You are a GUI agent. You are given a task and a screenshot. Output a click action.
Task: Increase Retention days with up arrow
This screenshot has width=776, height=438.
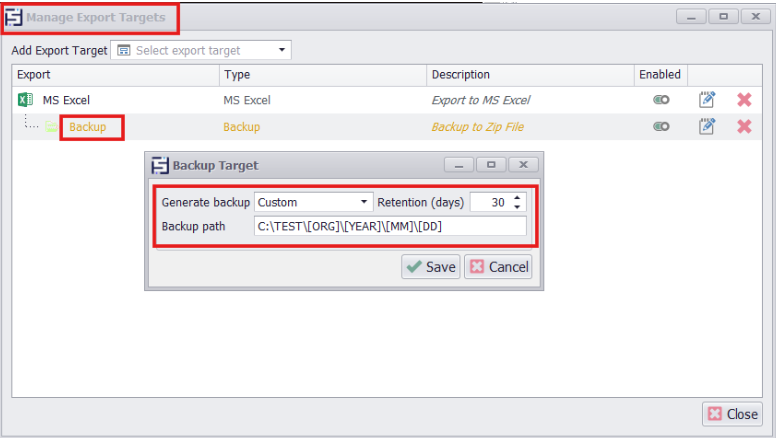pos(517,197)
